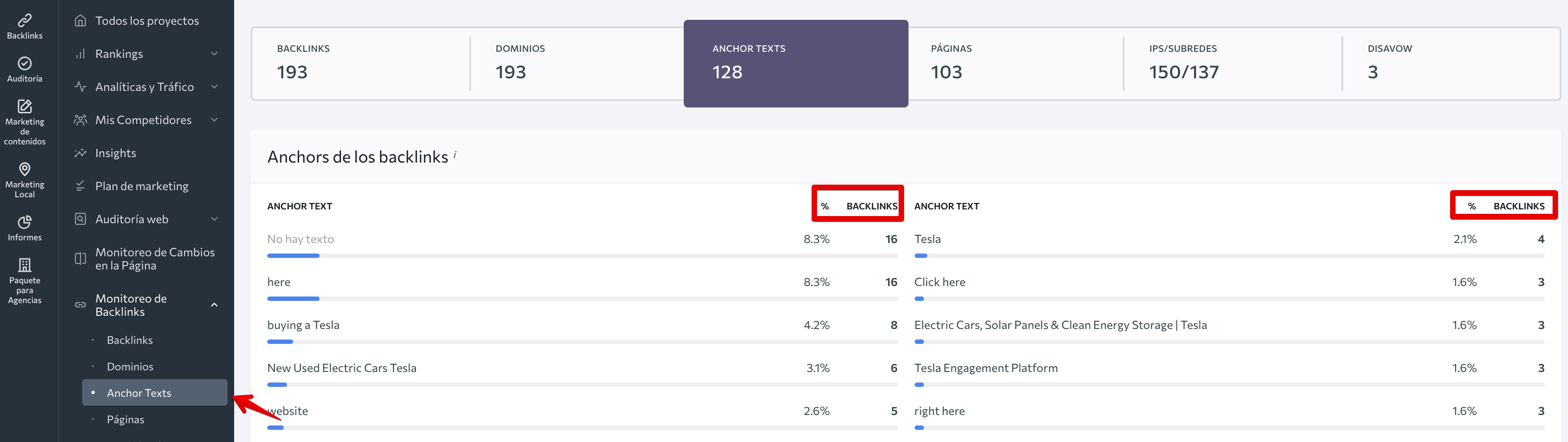Open Todos los proyectos in sidebar
Image resolution: width=1568 pixels, height=442 pixels.
click(x=147, y=21)
